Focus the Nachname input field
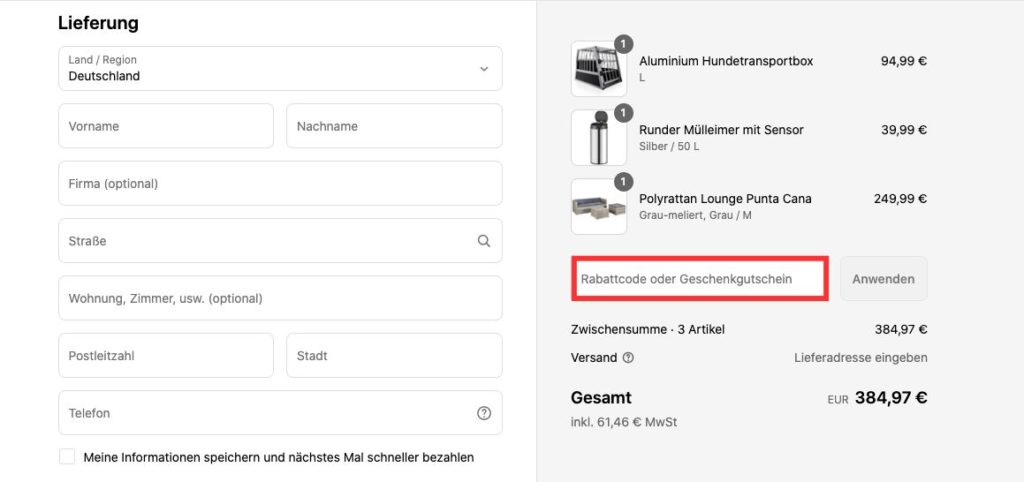The image size is (1024, 482). tap(394, 126)
